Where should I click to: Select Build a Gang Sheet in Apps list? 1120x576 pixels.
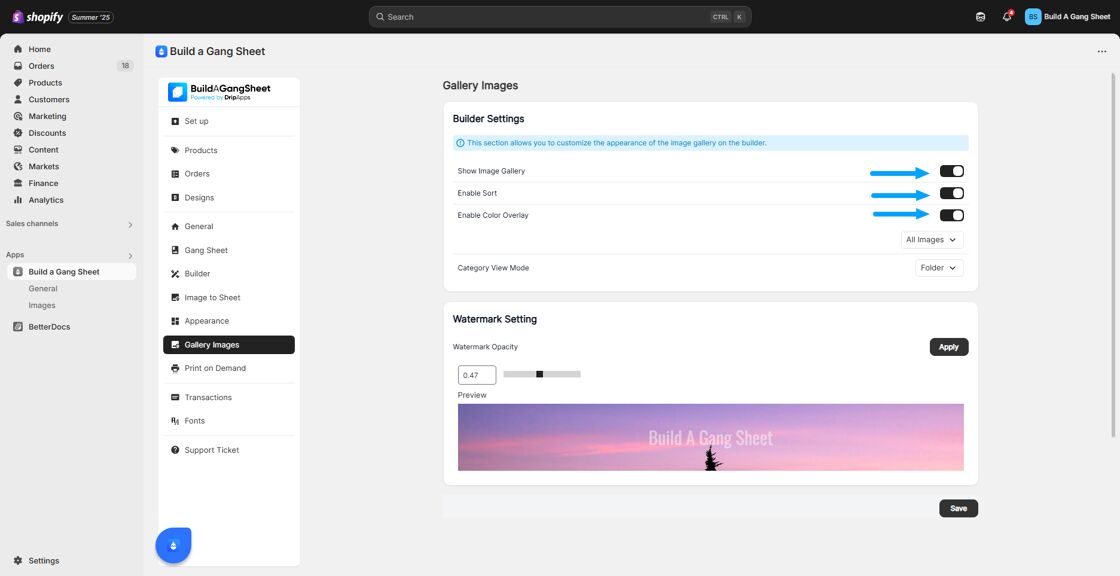pyautogui.click(x=71, y=272)
